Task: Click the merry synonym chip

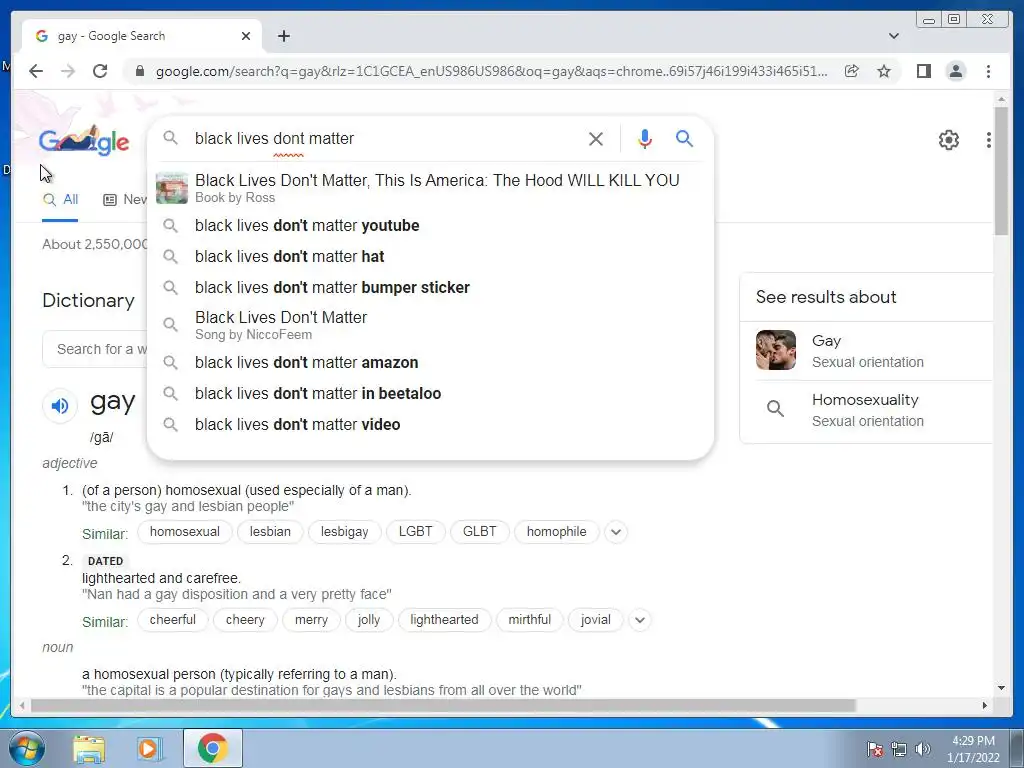Action: tap(312, 620)
